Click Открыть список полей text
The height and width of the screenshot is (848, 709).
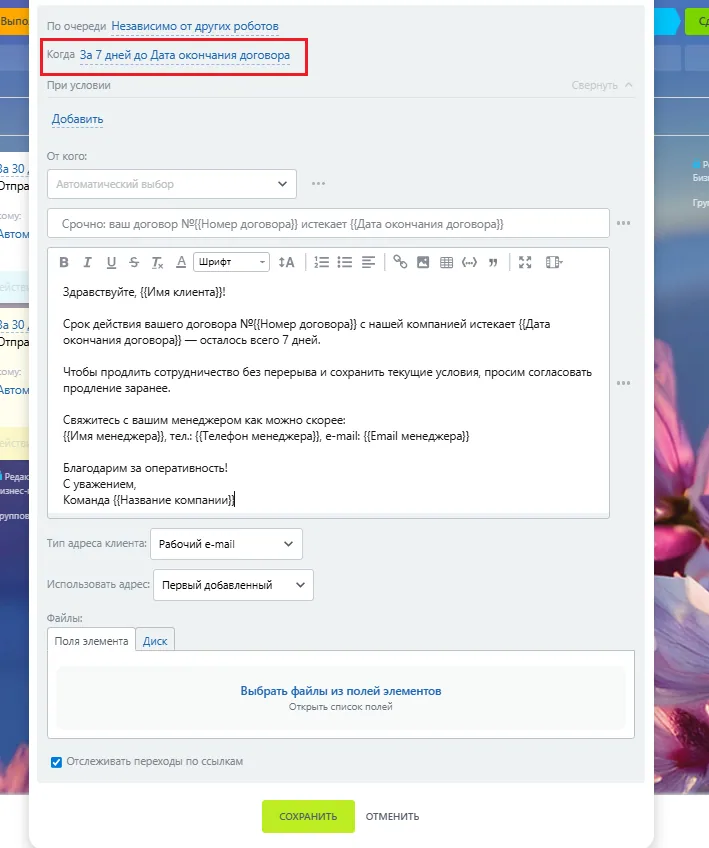click(341, 707)
